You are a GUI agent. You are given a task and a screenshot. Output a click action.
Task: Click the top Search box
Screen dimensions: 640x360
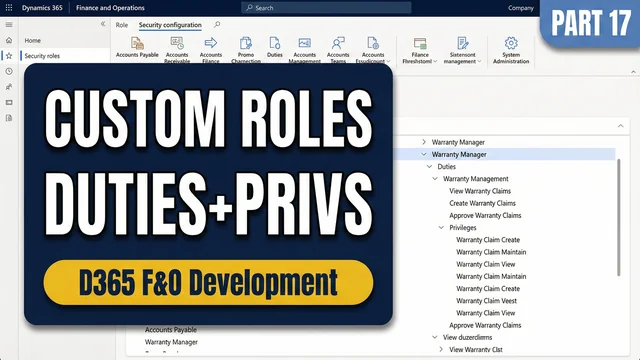click(x=326, y=8)
